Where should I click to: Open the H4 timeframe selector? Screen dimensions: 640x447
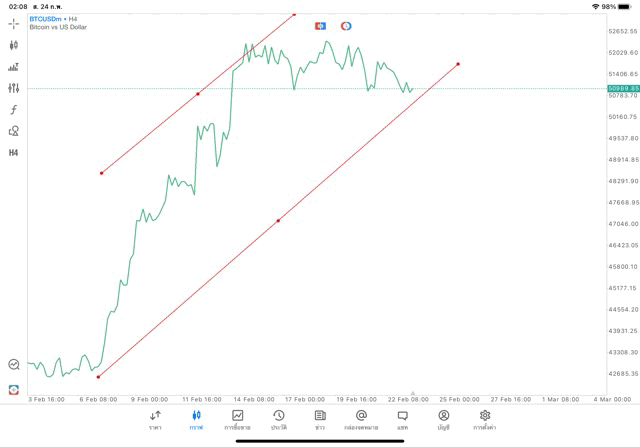coord(14,153)
